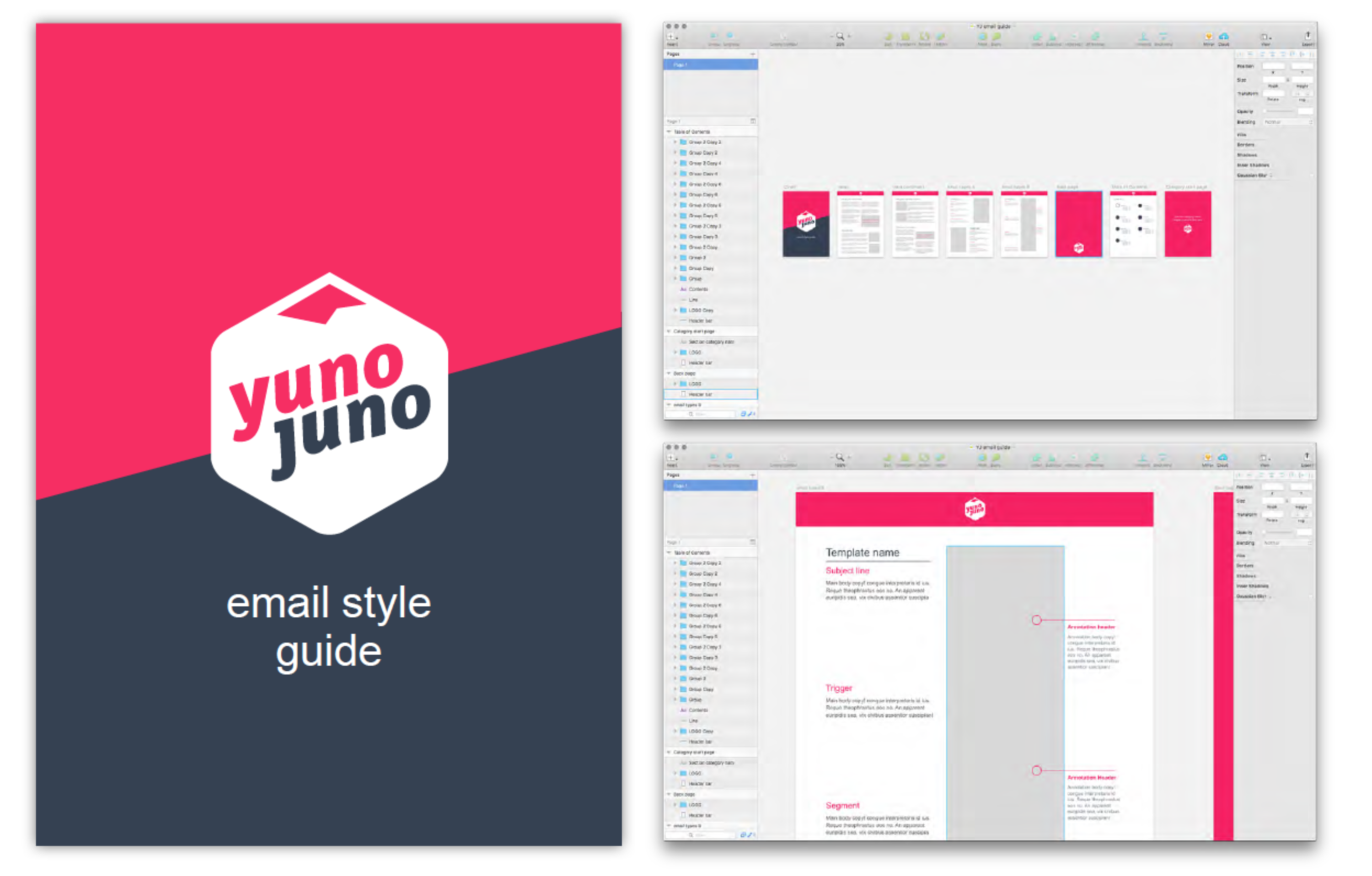Screen dimensions: 1372x876
Task: Expand LOGO Copy group in upper window
Action: pos(676,310)
